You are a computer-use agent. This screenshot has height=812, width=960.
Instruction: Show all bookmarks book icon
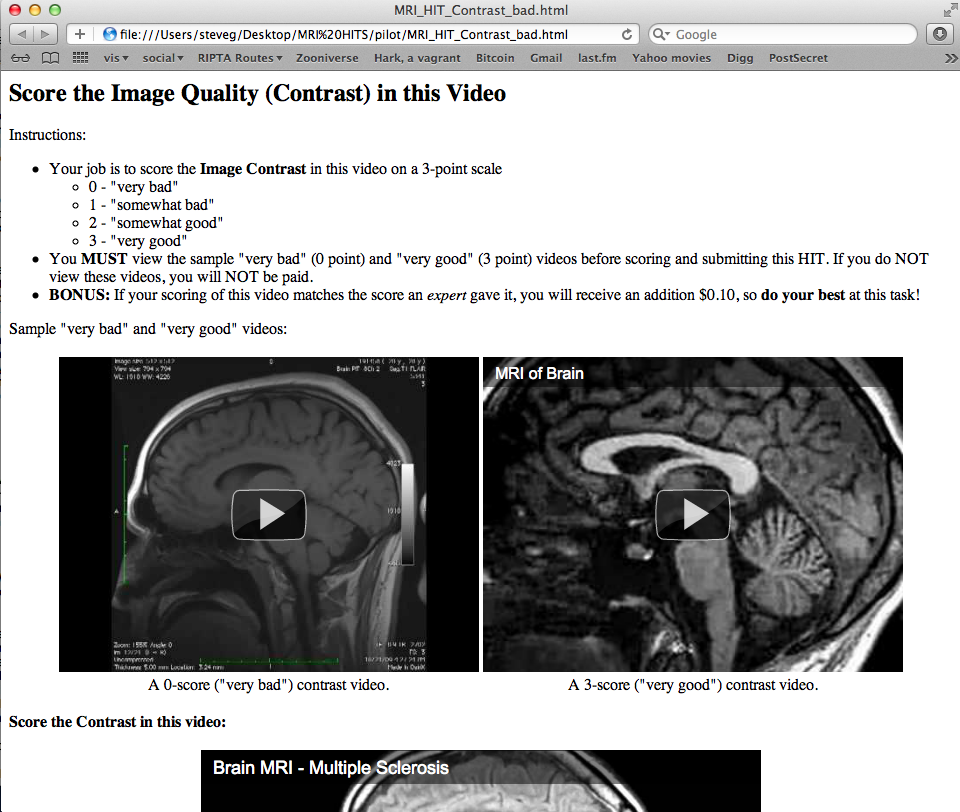coord(50,58)
